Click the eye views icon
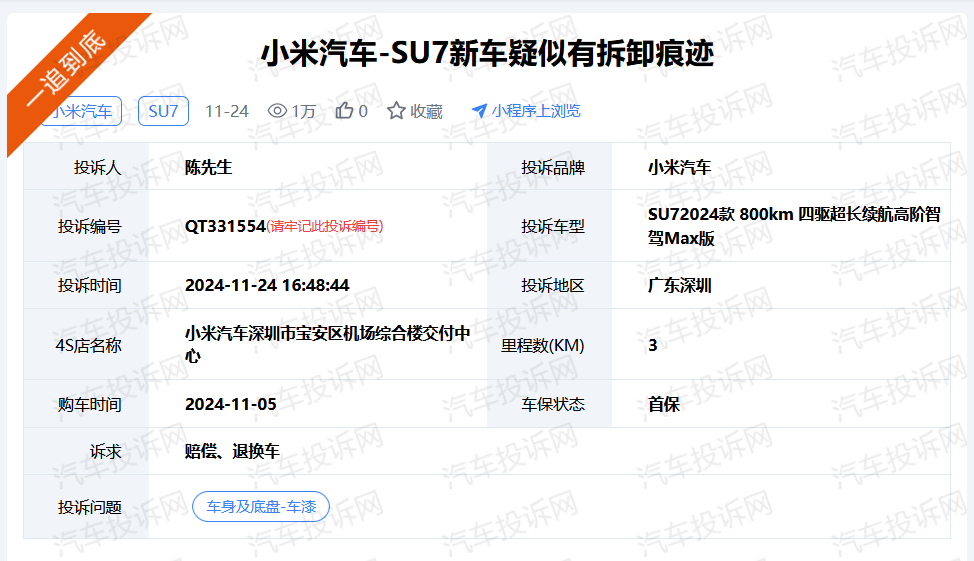Viewport: 974px width, 561px height. (x=277, y=111)
